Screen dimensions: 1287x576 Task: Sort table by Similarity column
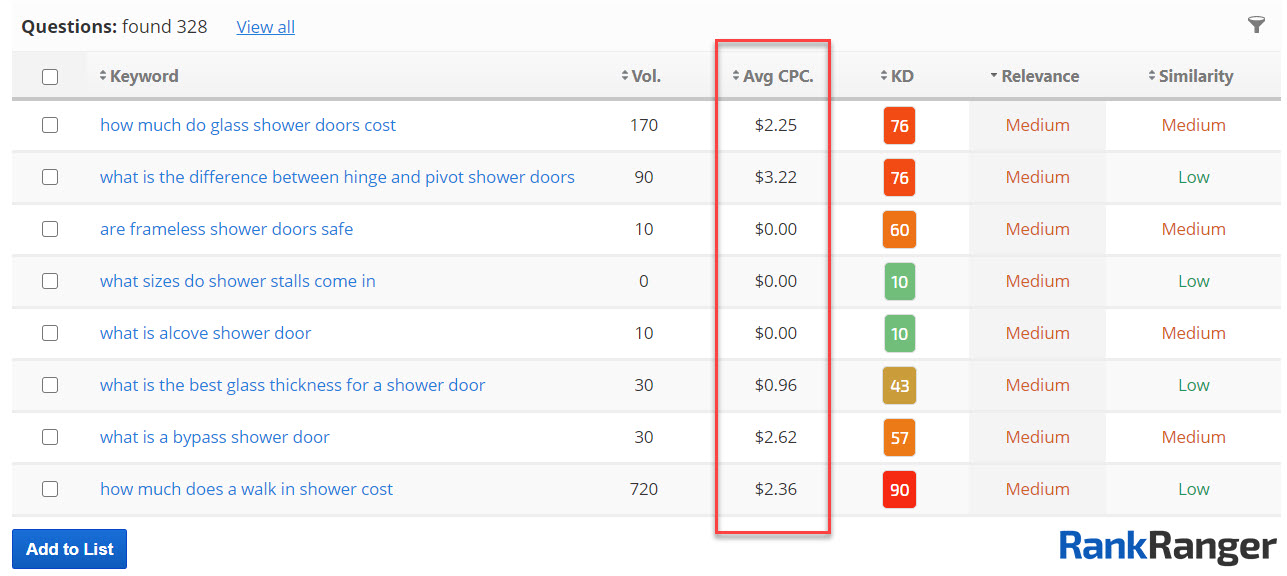click(x=1190, y=76)
